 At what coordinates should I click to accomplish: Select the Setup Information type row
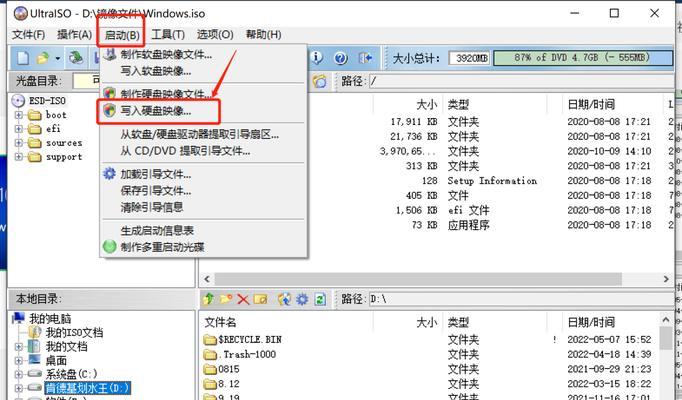492,180
